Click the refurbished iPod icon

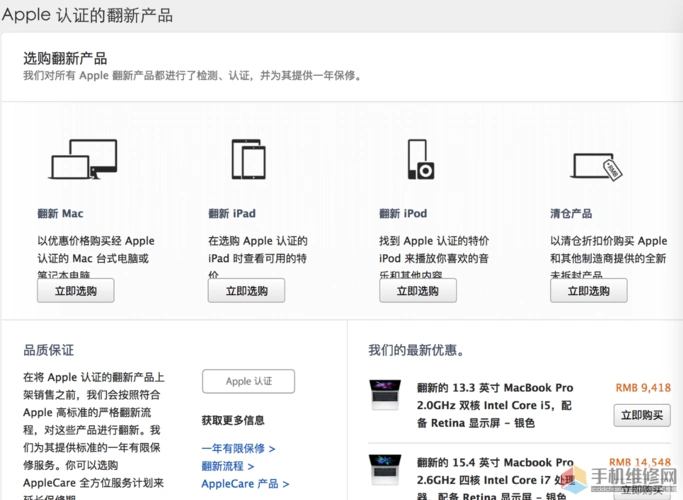421,159
